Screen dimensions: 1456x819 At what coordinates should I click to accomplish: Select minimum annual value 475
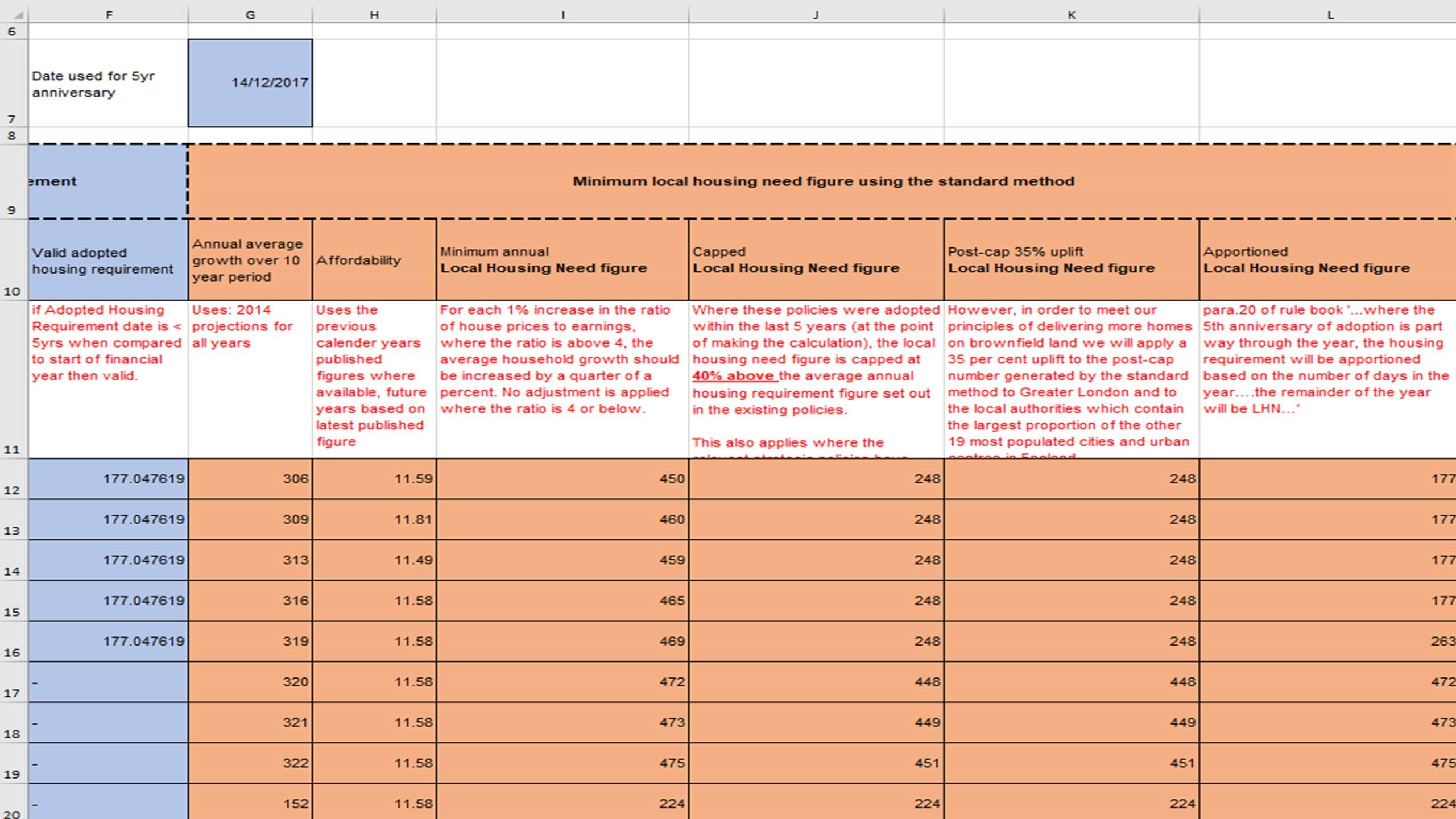(x=562, y=763)
